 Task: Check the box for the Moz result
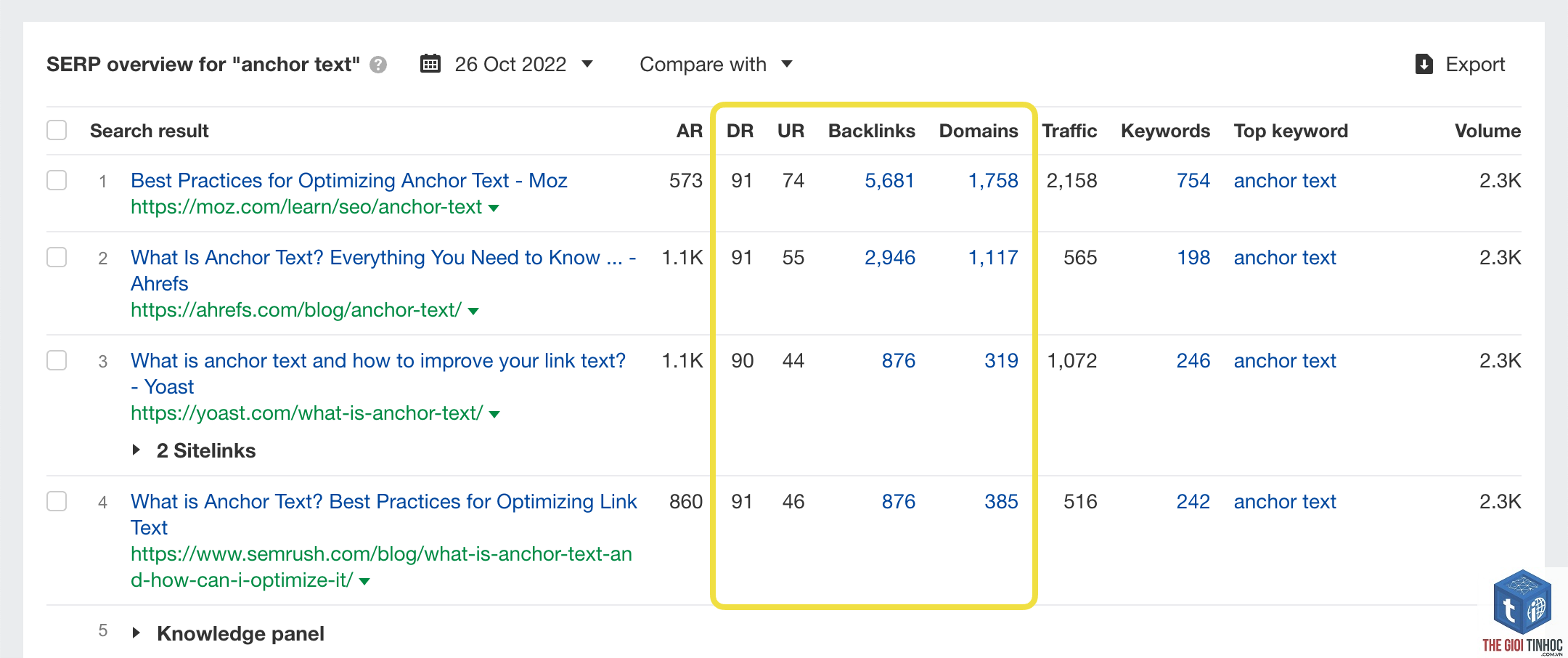[x=57, y=180]
